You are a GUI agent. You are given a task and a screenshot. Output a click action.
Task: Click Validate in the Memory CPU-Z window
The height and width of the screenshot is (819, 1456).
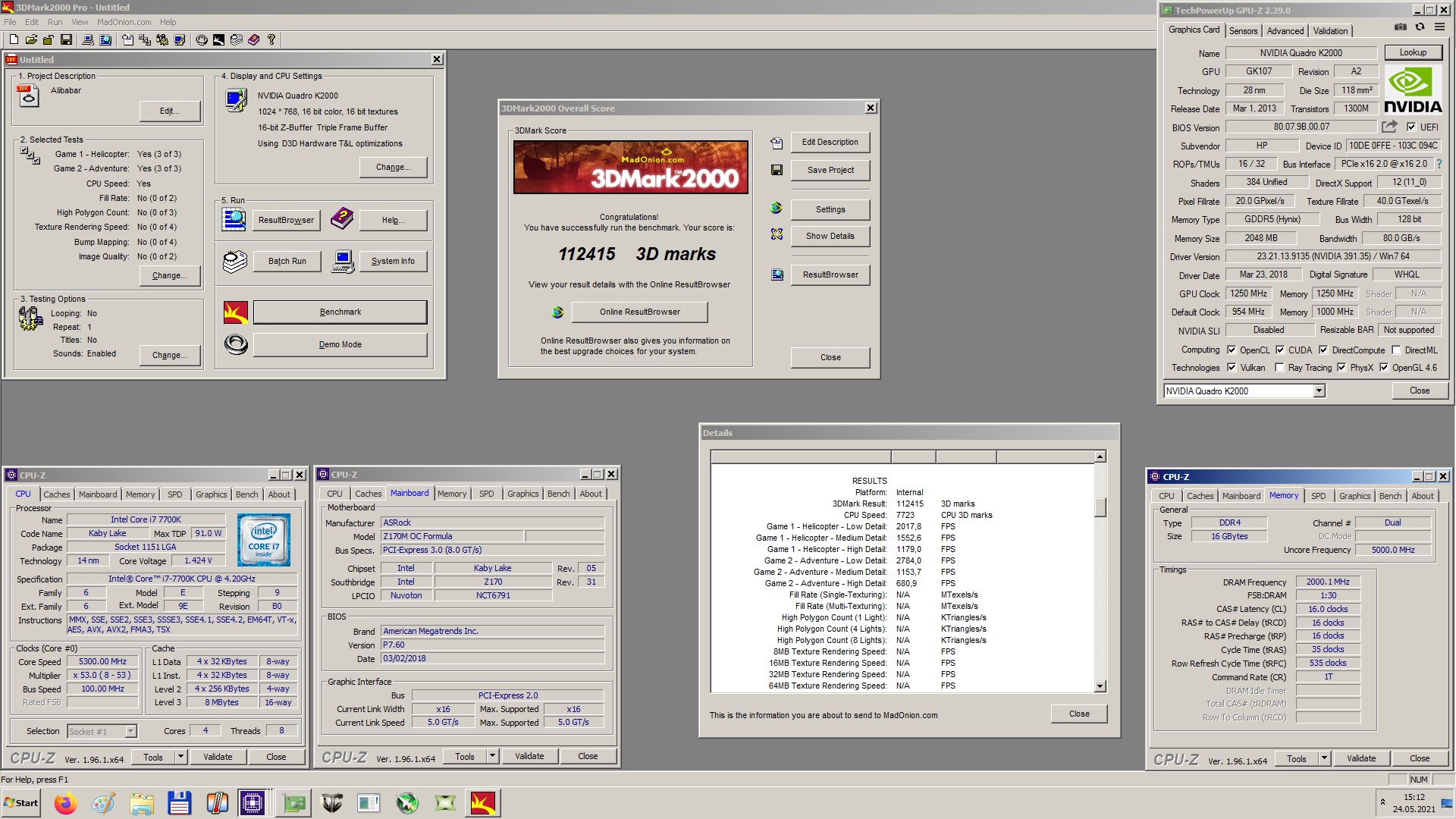click(1360, 758)
